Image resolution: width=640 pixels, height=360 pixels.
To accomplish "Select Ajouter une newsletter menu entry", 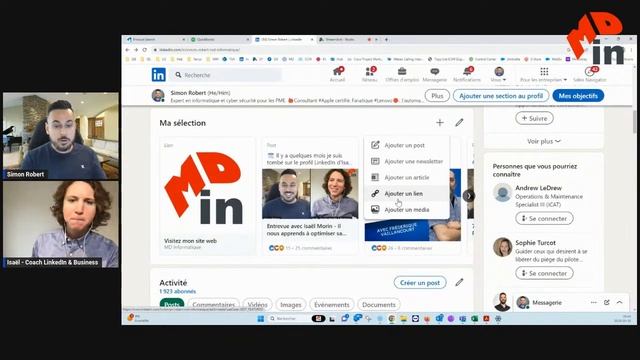I will (x=407, y=161).
